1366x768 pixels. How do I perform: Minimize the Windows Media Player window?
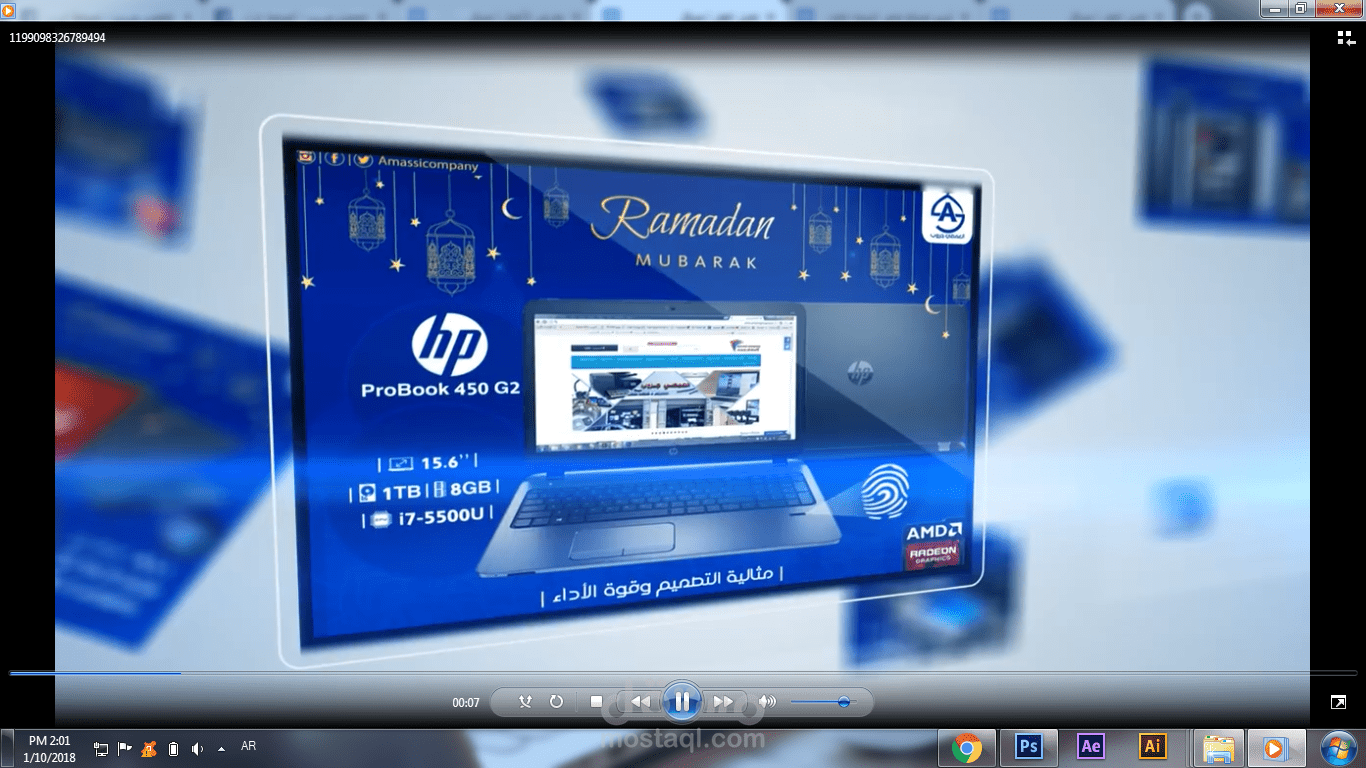1274,8
